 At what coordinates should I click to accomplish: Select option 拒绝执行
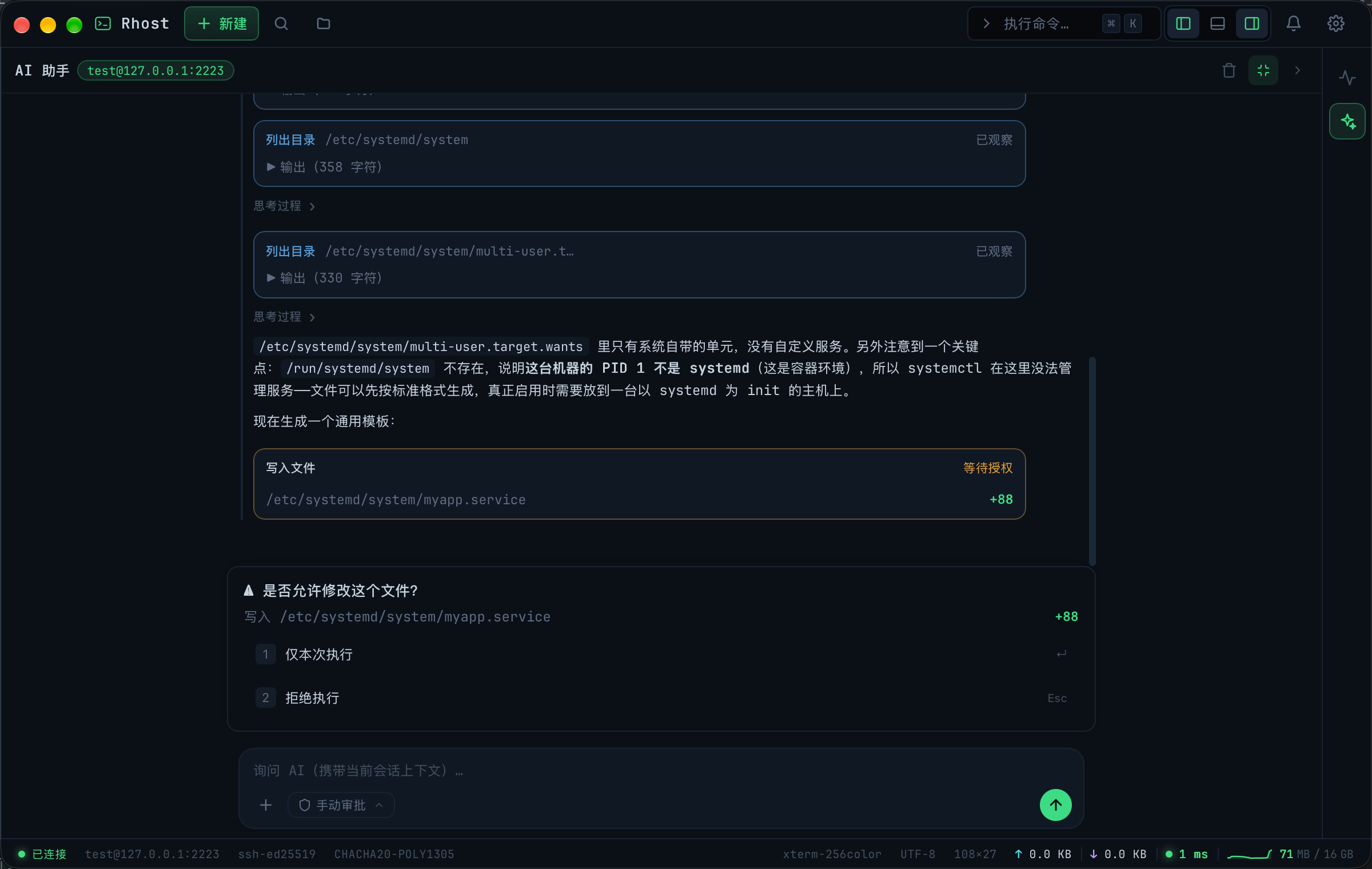661,697
